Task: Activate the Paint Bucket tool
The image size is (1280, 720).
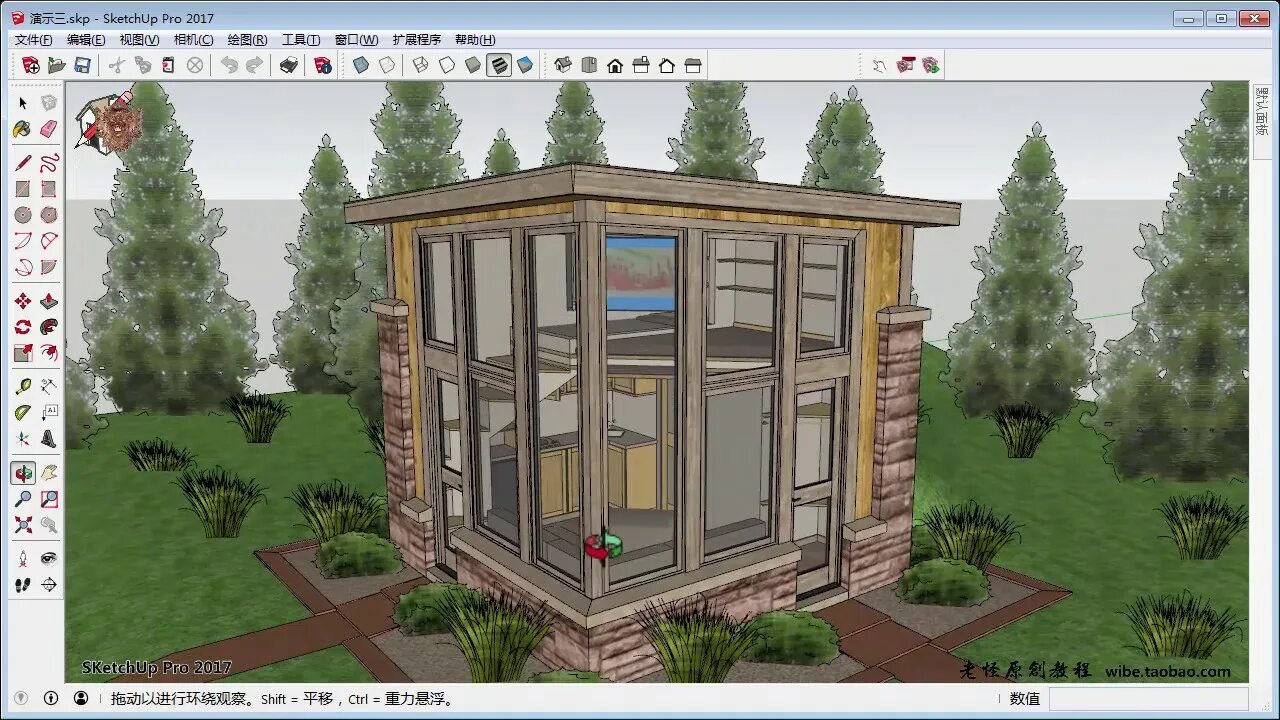Action: [x=22, y=129]
